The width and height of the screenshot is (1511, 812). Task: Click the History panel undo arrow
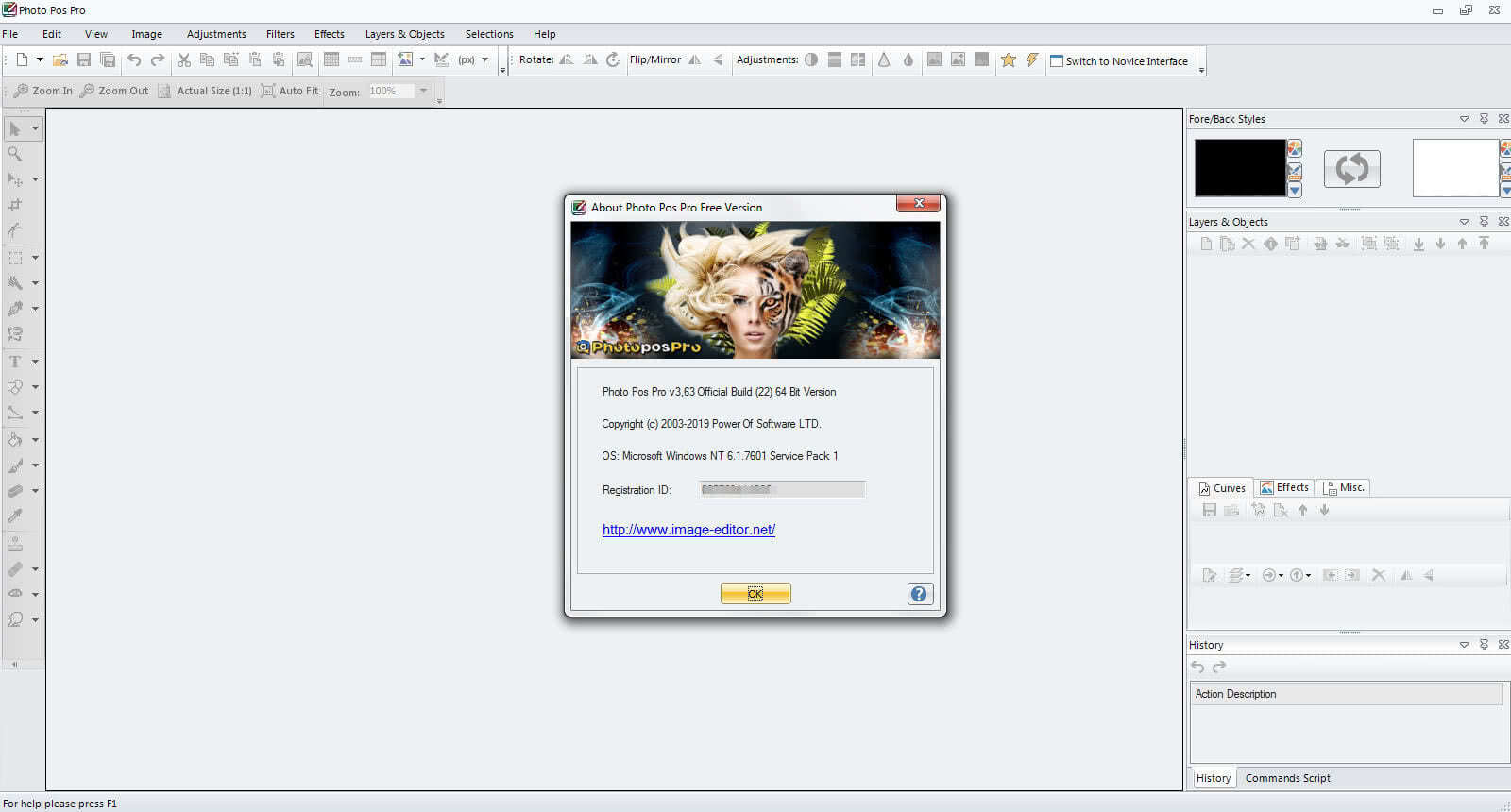click(x=1197, y=667)
